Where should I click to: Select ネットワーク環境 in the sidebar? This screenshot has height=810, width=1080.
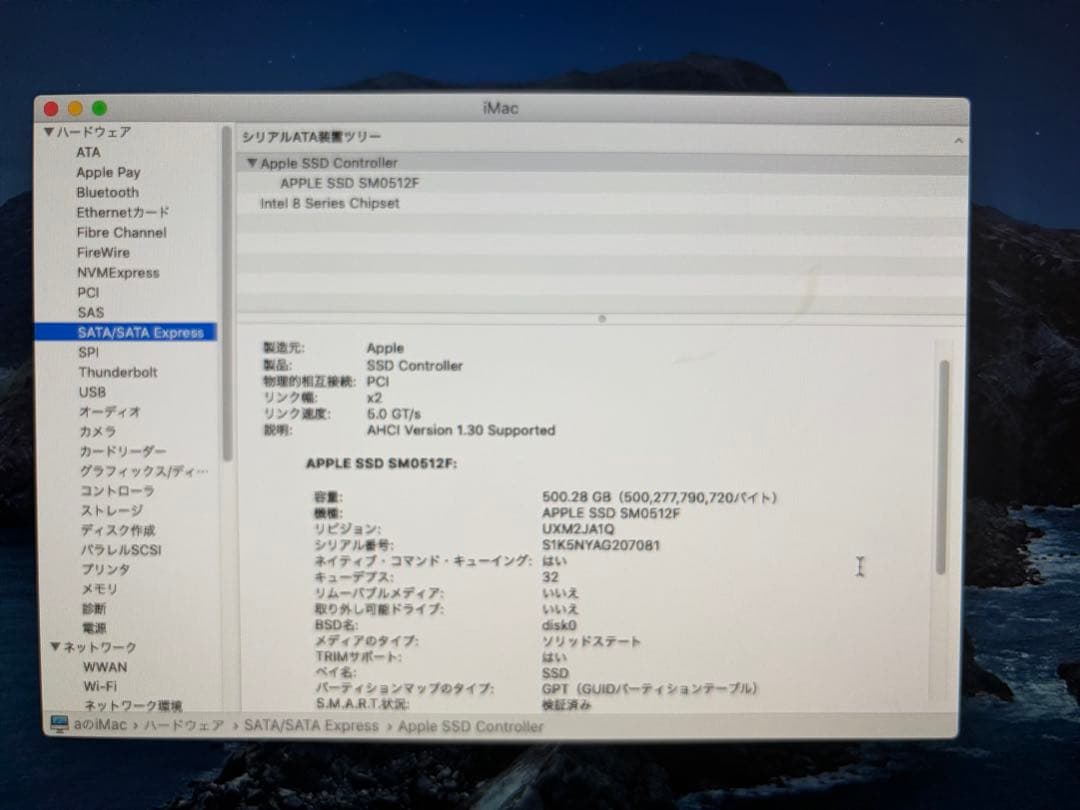132,705
